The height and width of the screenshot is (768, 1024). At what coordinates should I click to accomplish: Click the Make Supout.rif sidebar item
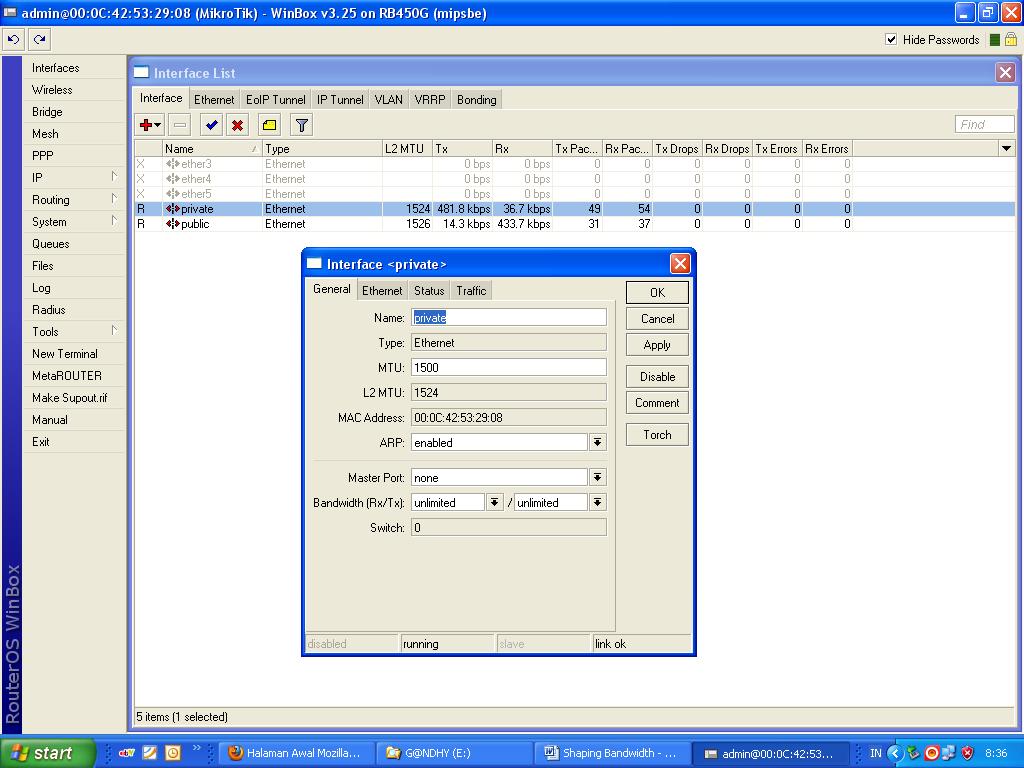pyautogui.click(x=74, y=397)
